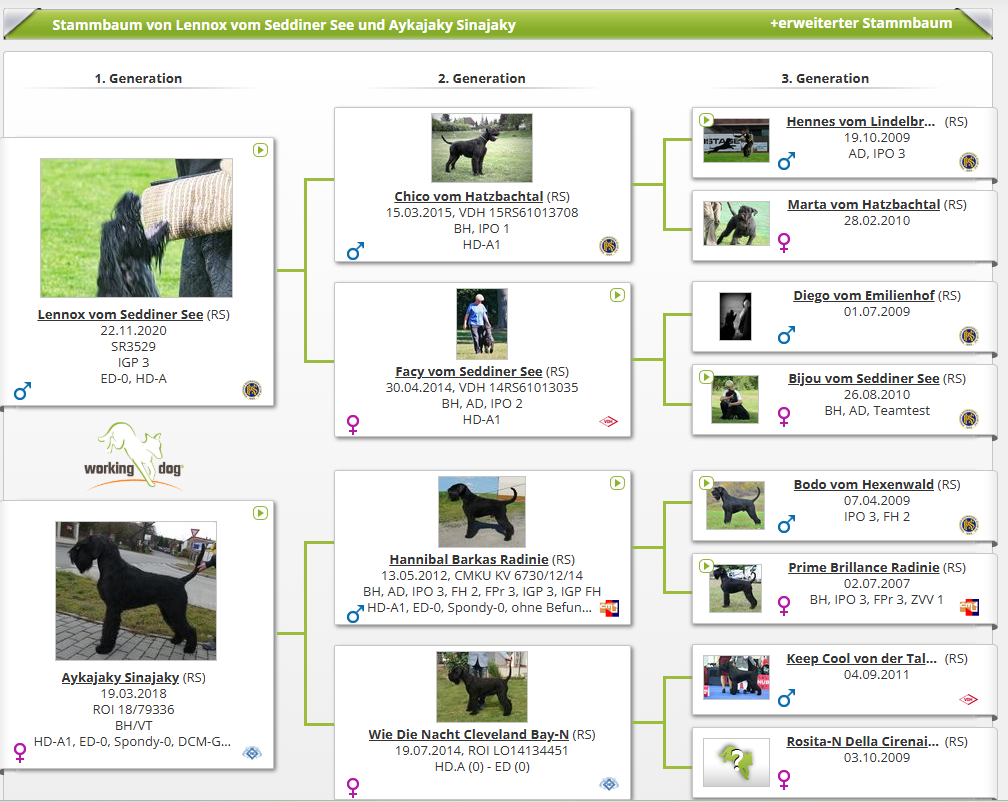Click flag icon on Prime Brillance Radinie card
This screenshot has height=802, width=1008.
(x=969, y=607)
